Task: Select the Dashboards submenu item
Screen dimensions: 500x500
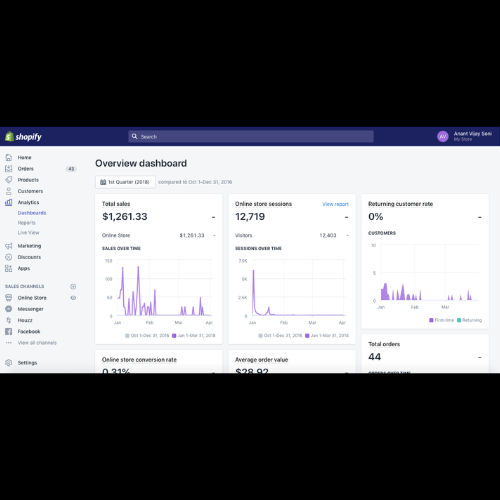Action: (x=32, y=213)
